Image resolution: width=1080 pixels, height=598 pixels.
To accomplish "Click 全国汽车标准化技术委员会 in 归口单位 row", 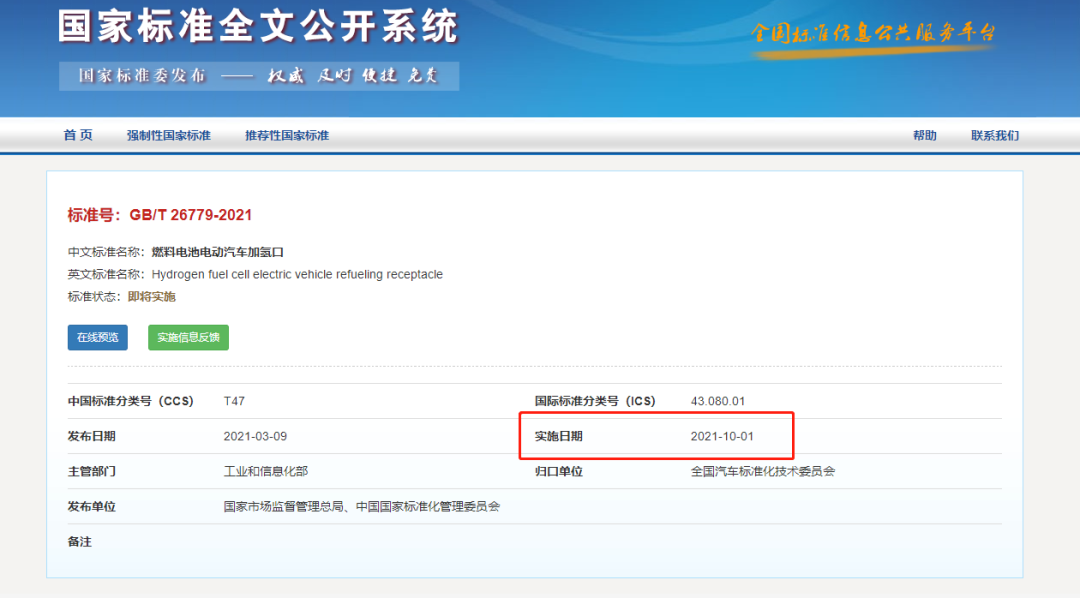I will (x=762, y=471).
